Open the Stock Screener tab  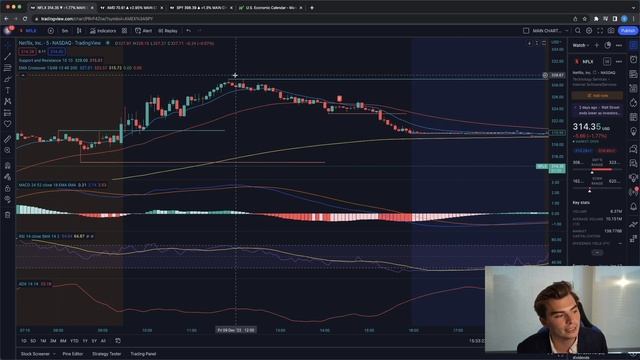tap(35, 354)
